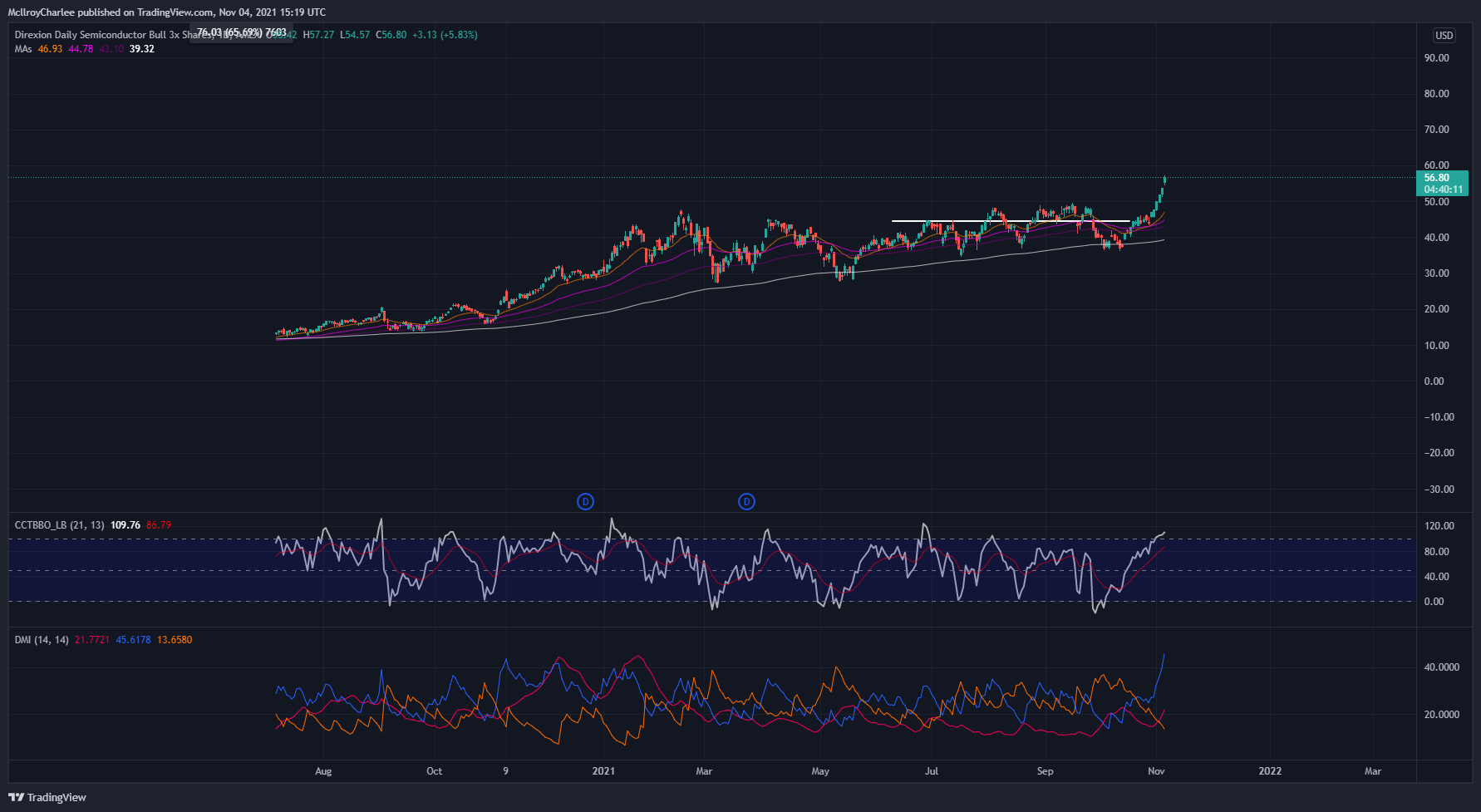Image resolution: width=1481 pixels, height=812 pixels.
Task: Click the magenta 44.78 moving average value
Action: click(x=81, y=49)
